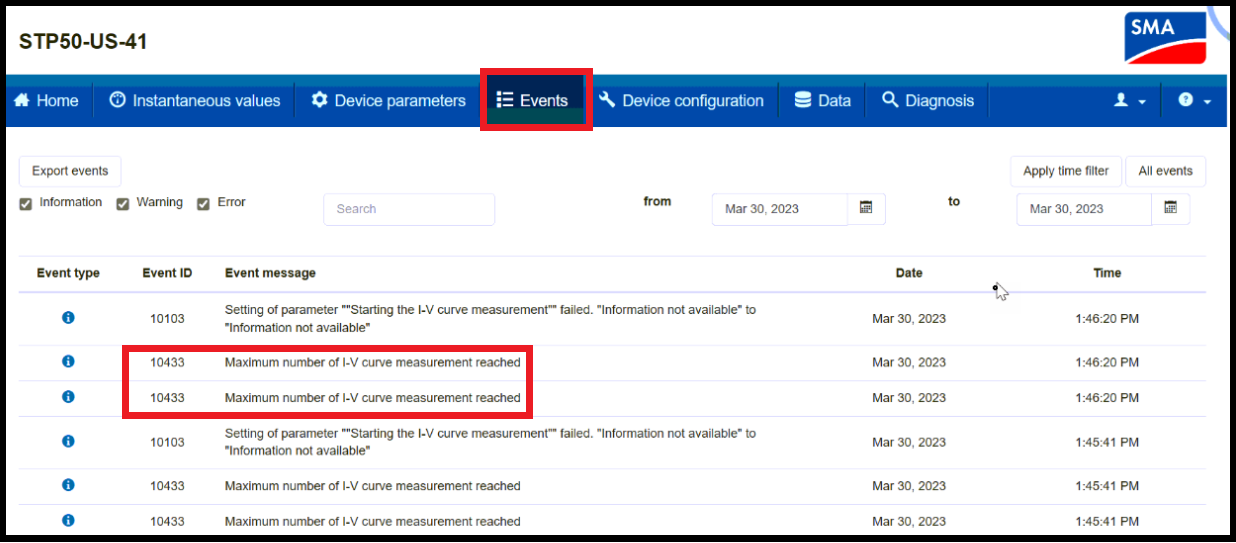The width and height of the screenshot is (1236, 543).
Task: Expand the user account dropdown
Action: point(1130,101)
